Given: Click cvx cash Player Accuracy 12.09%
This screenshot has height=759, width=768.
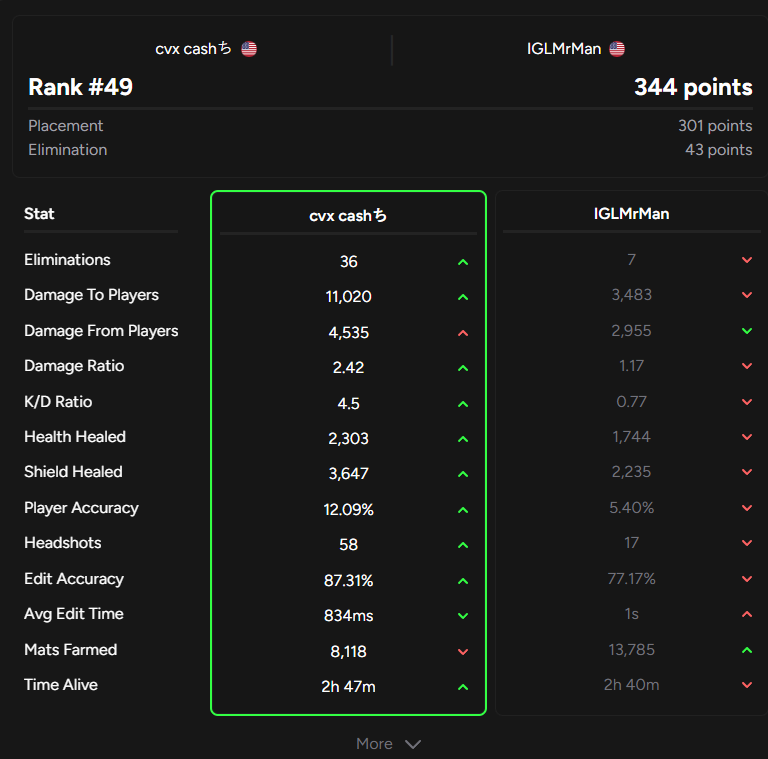Looking at the screenshot, I should (348, 510).
